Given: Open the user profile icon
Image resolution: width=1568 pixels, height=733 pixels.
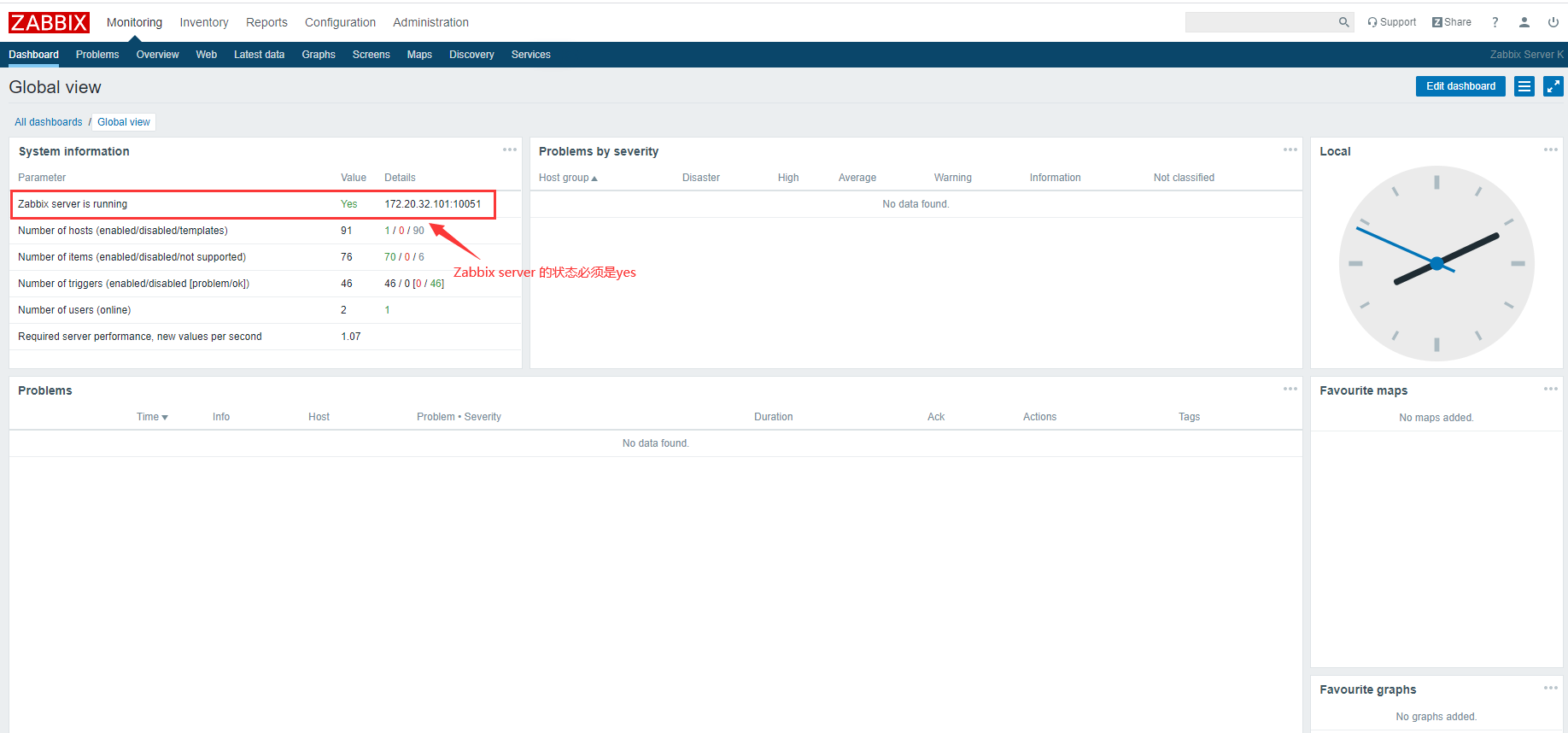Looking at the screenshot, I should pos(1524,22).
